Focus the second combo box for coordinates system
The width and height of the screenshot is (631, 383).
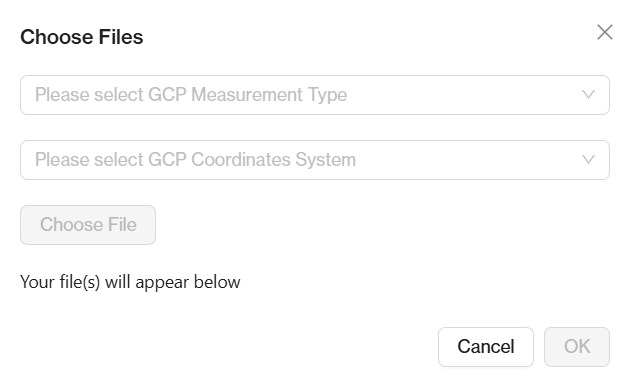[x=315, y=160]
